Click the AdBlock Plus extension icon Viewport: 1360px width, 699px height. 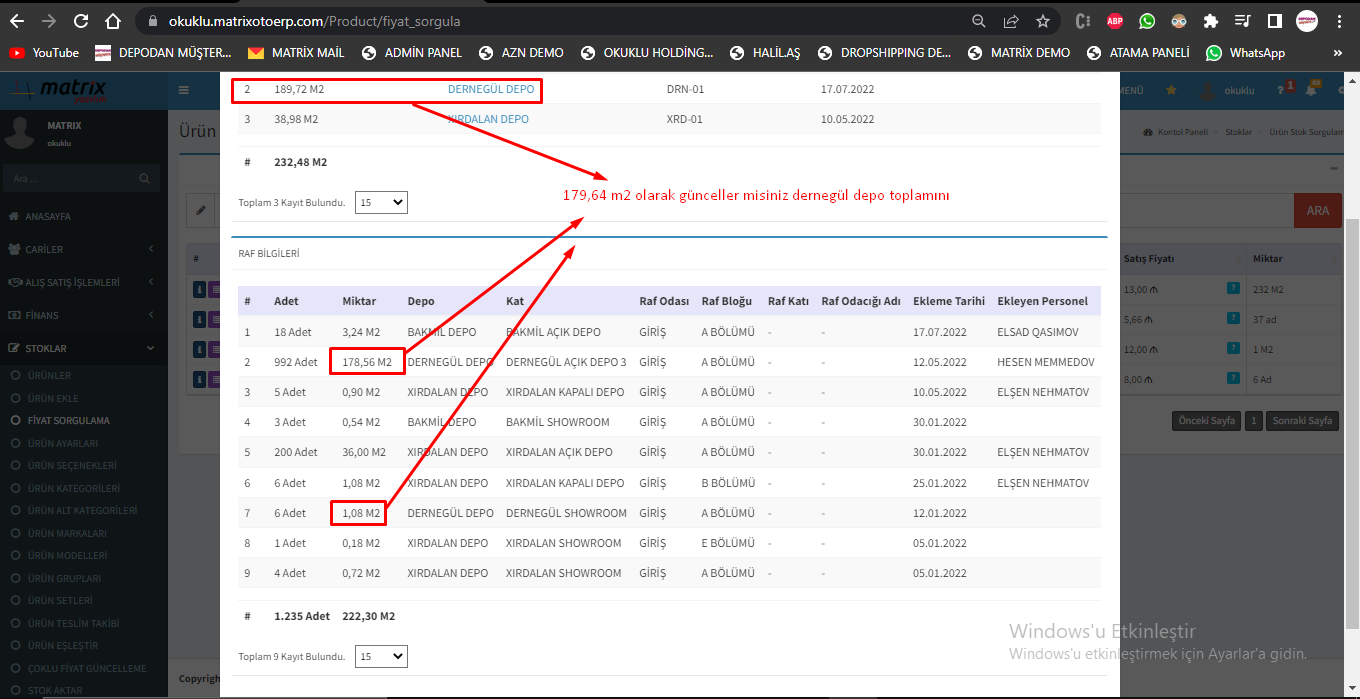tap(1114, 21)
